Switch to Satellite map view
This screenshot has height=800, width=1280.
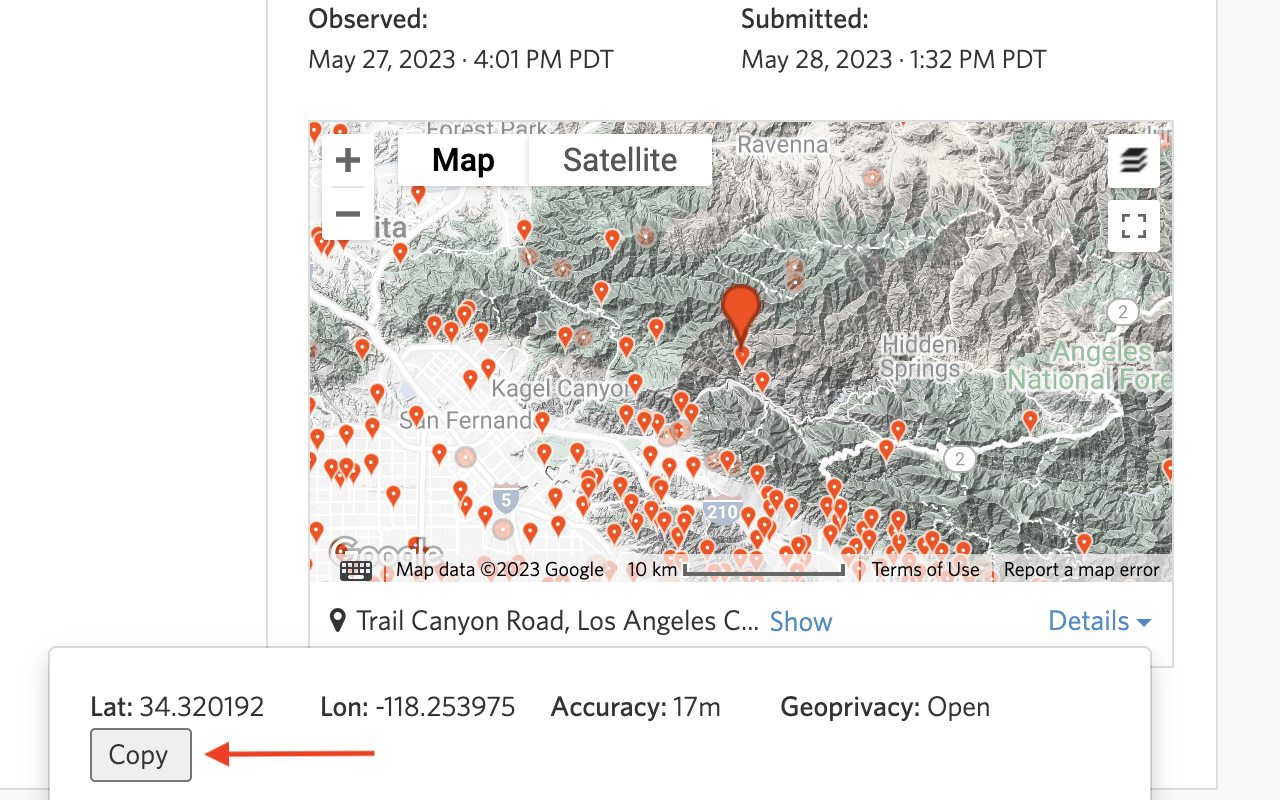620,160
